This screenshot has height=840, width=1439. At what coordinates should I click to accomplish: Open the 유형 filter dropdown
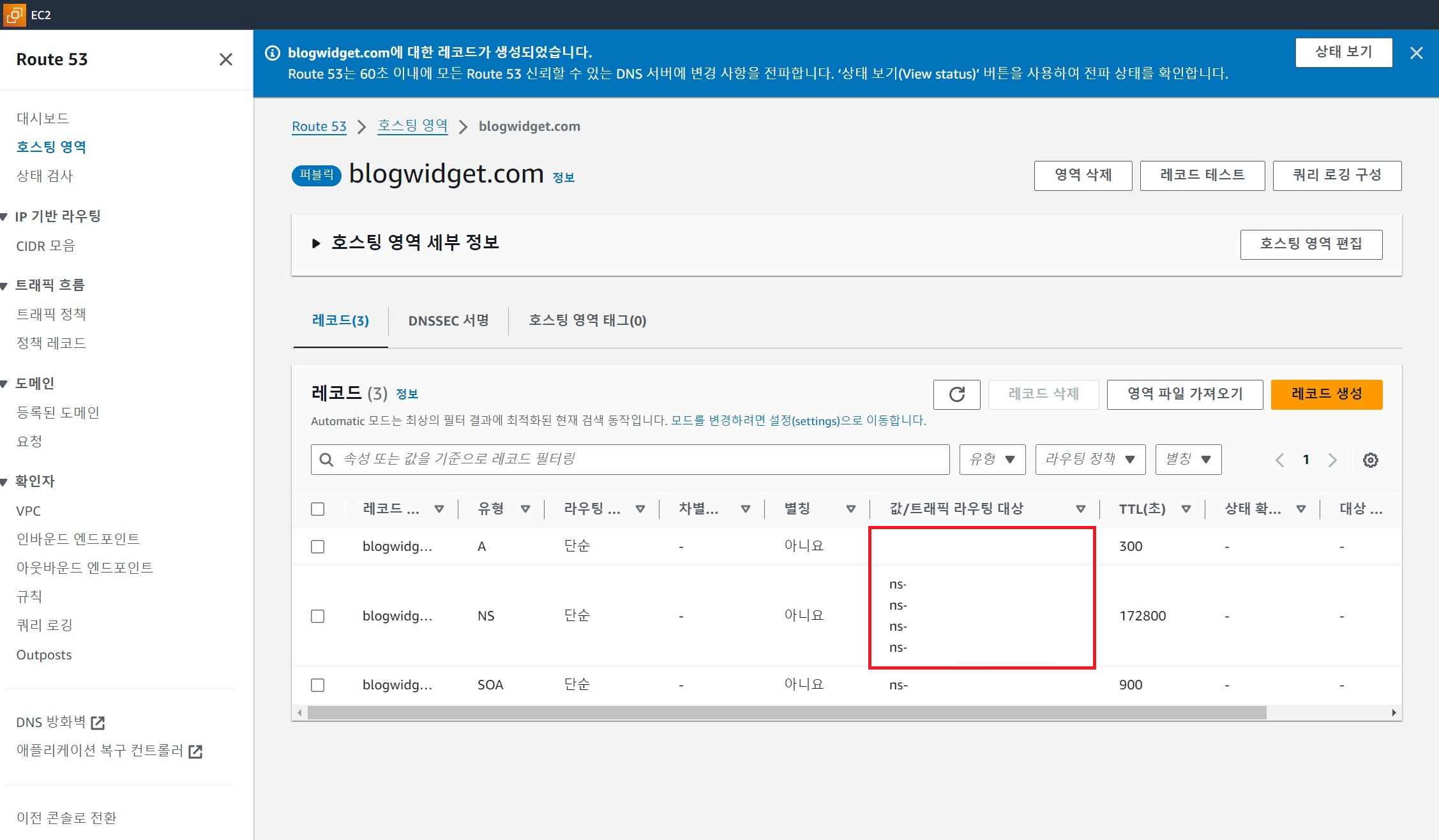[x=991, y=460]
